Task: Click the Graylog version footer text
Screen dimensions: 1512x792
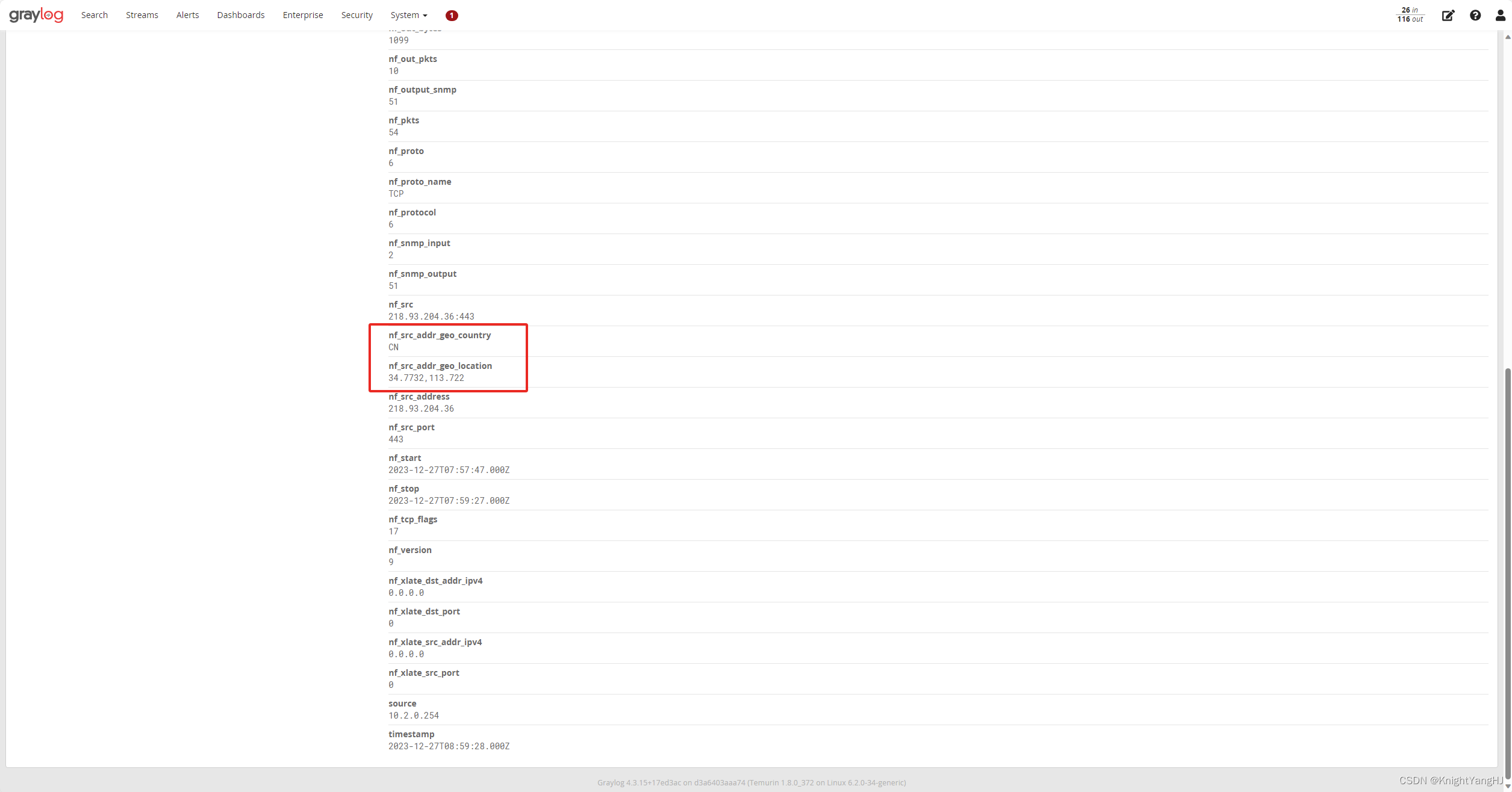Action: click(751, 783)
